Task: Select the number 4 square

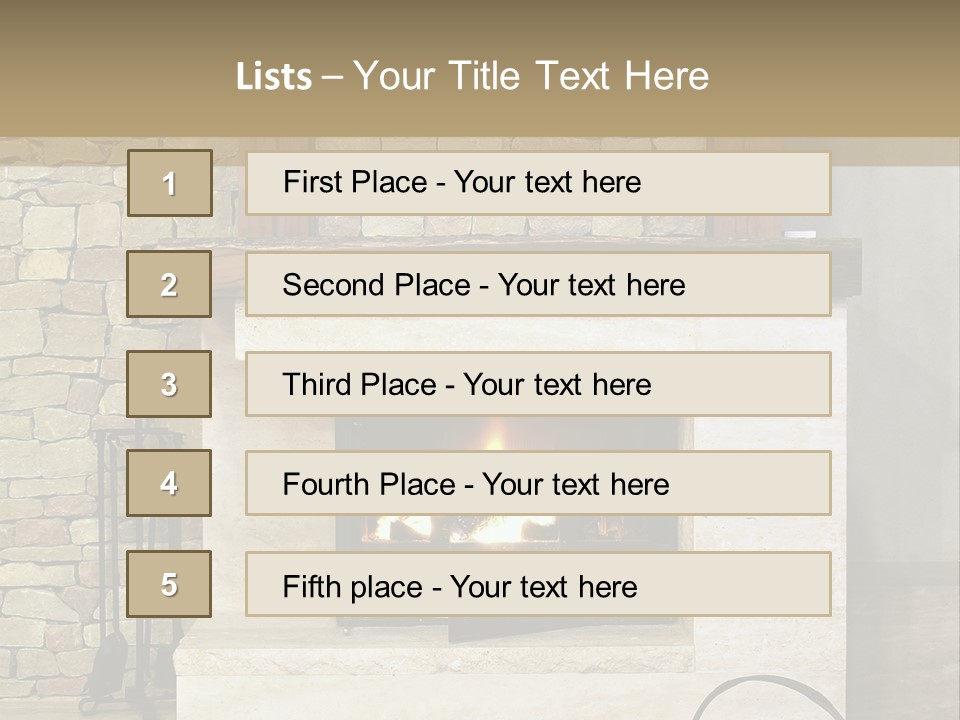Action: tap(170, 483)
